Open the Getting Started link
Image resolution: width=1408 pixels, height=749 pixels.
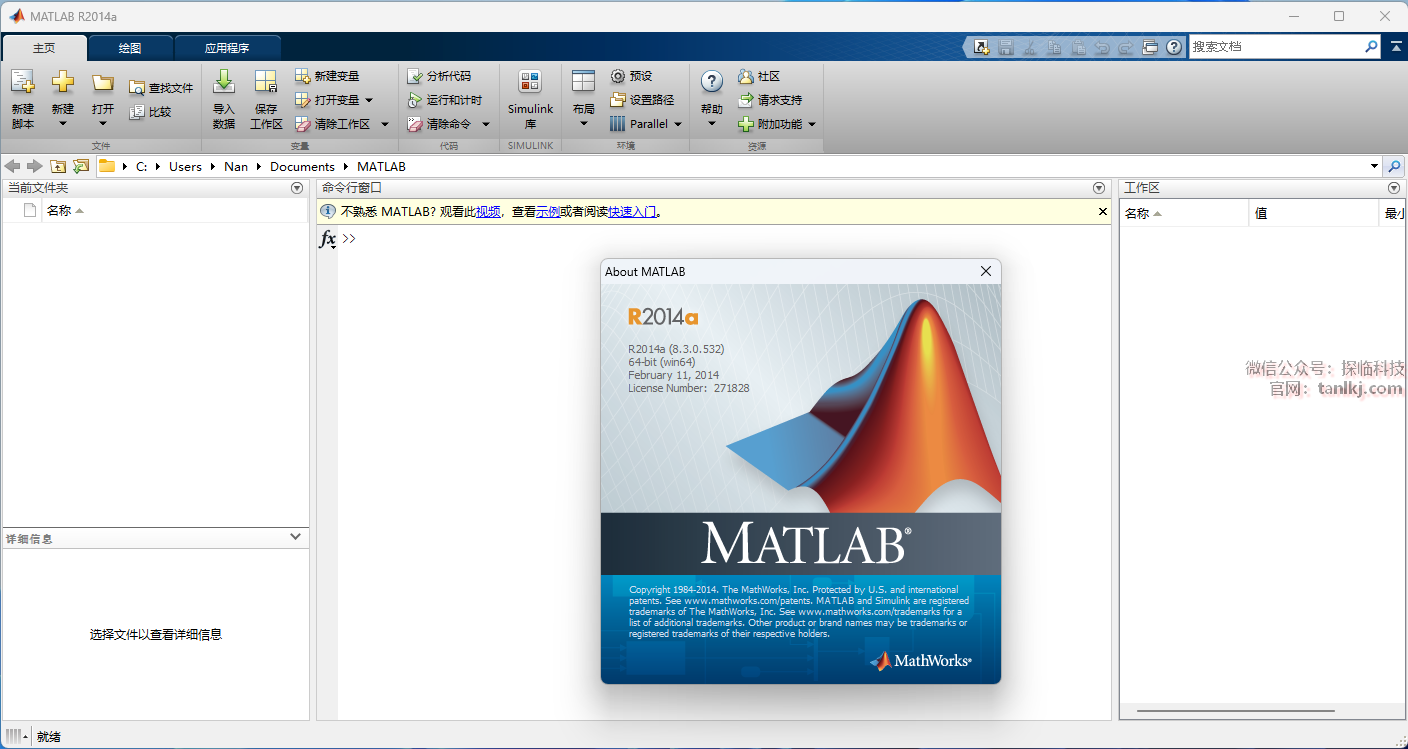coord(632,212)
